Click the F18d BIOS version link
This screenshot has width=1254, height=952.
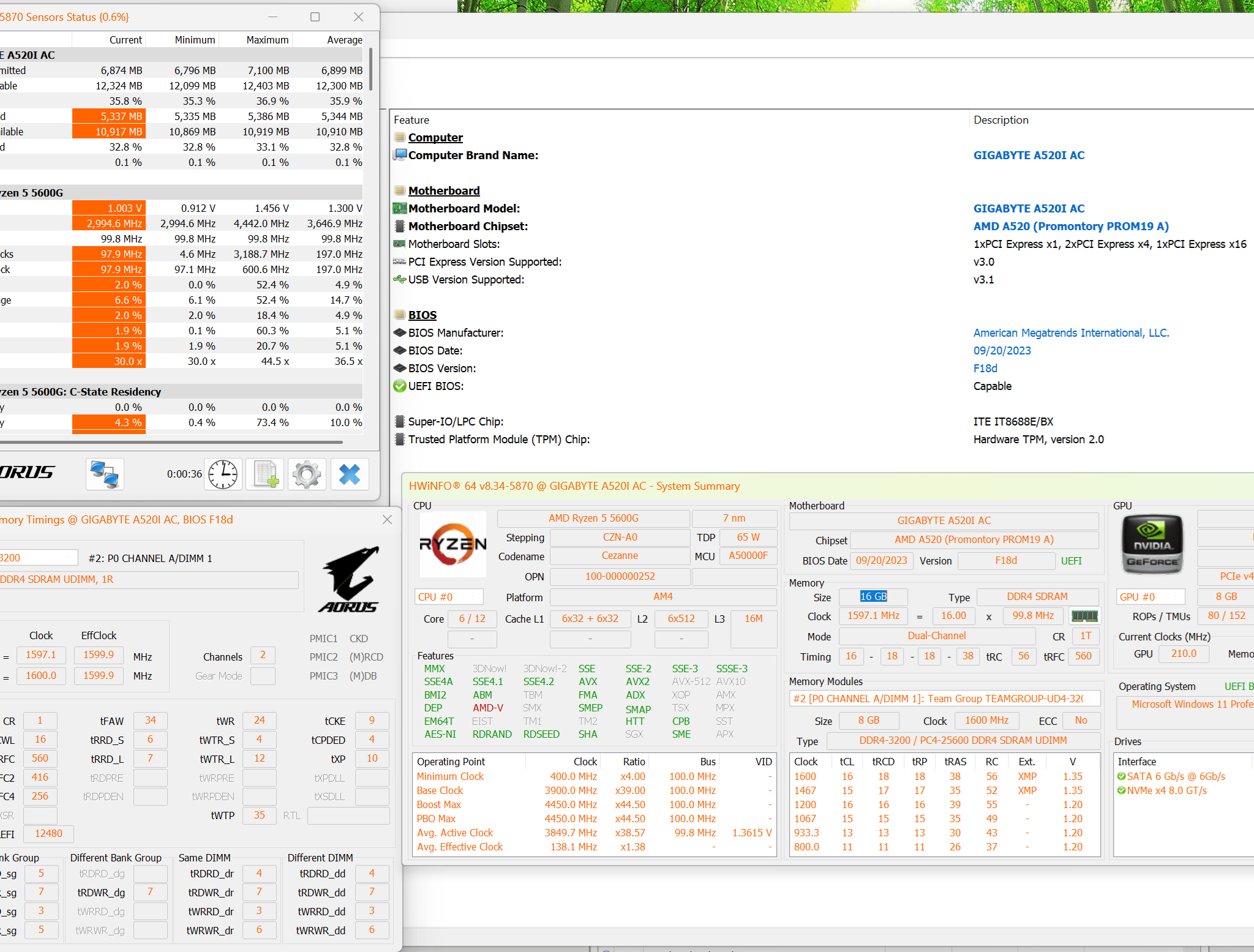[985, 369]
